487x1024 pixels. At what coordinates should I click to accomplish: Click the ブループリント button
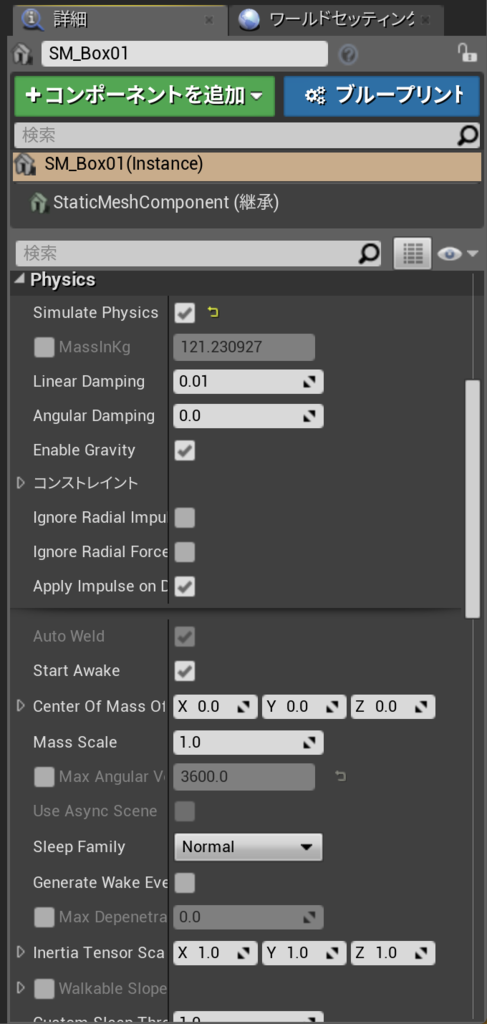pyautogui.click(x=381, y=96)
